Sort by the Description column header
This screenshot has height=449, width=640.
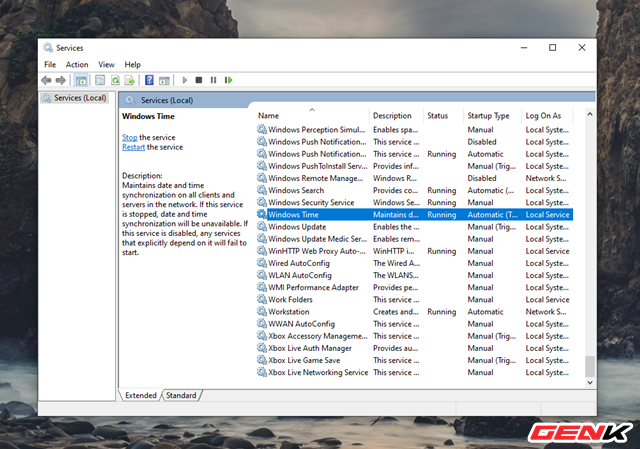click(396, 116)
